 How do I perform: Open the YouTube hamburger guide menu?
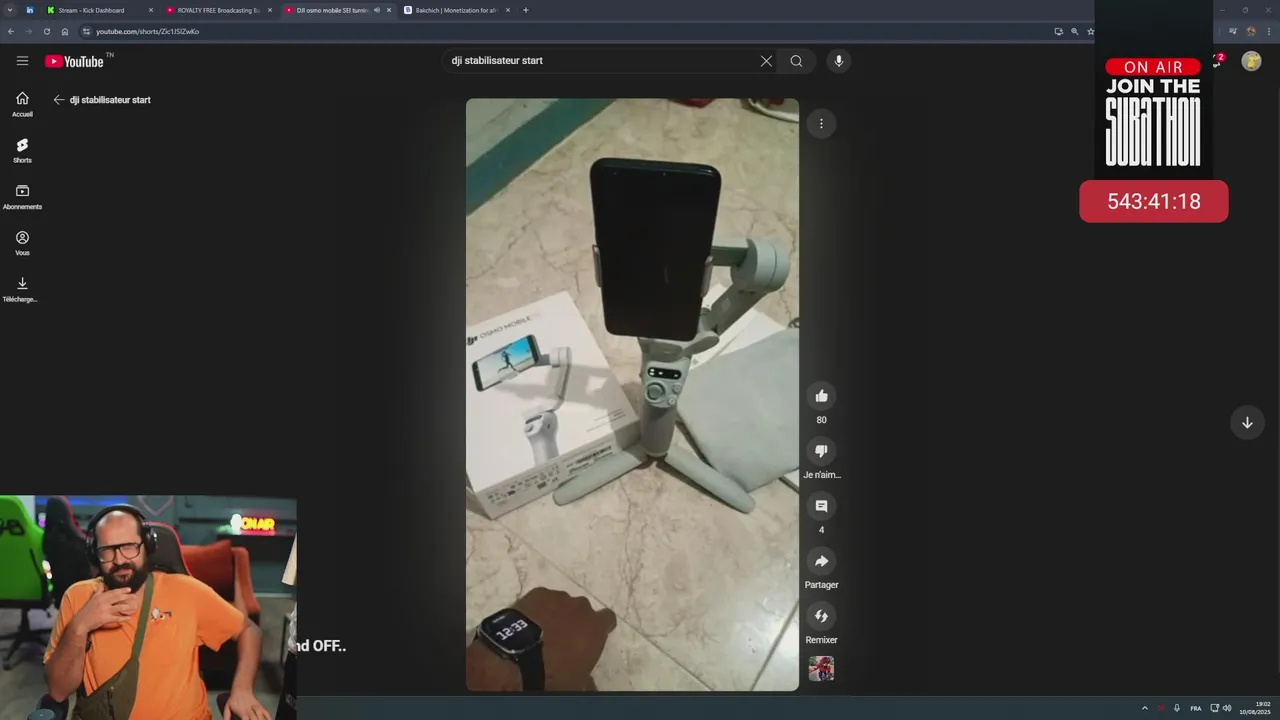(x=22, y=61)
